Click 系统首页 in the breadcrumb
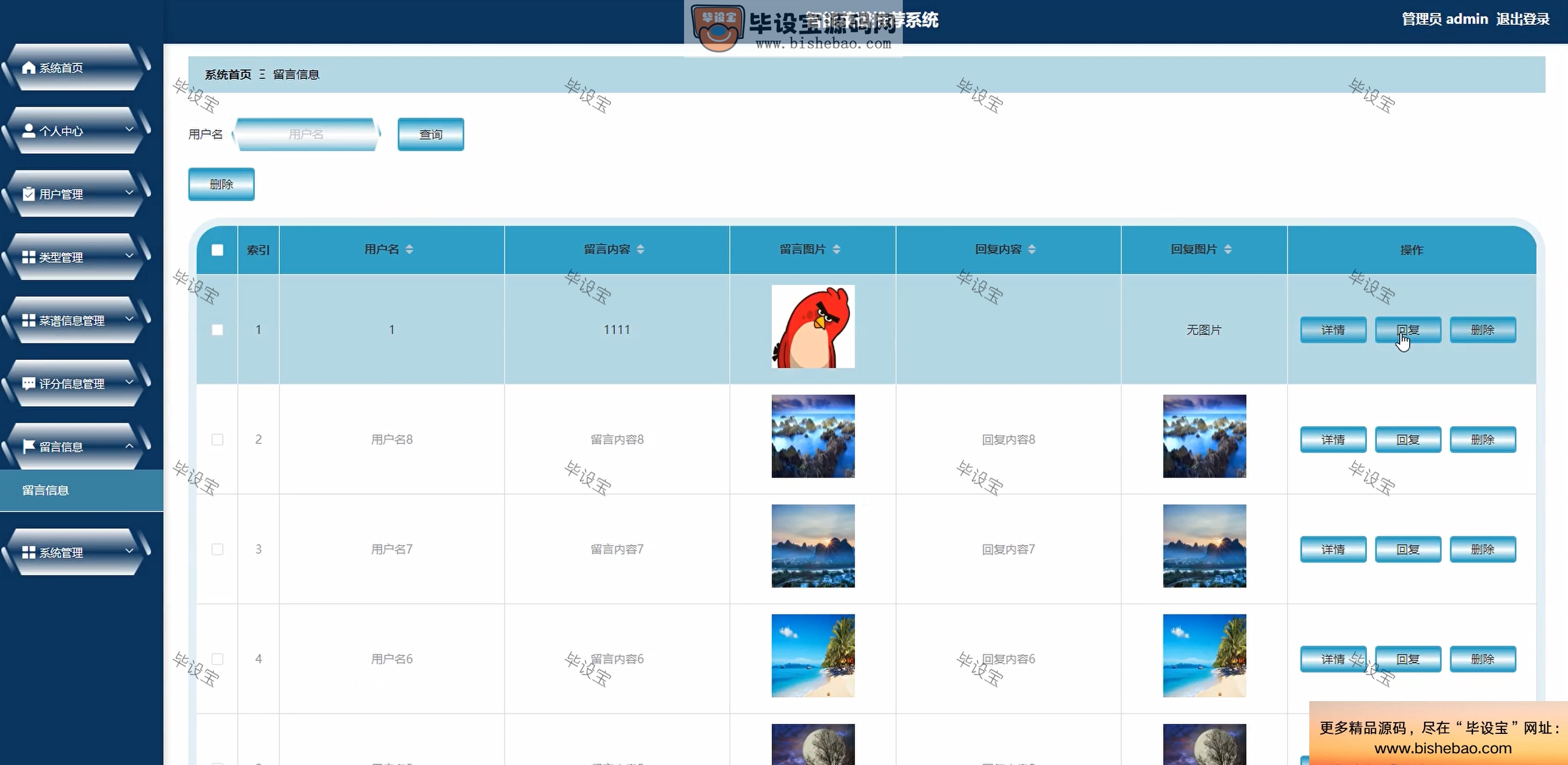This screenshot has width=1568, height=765. [x=228, y=74]
